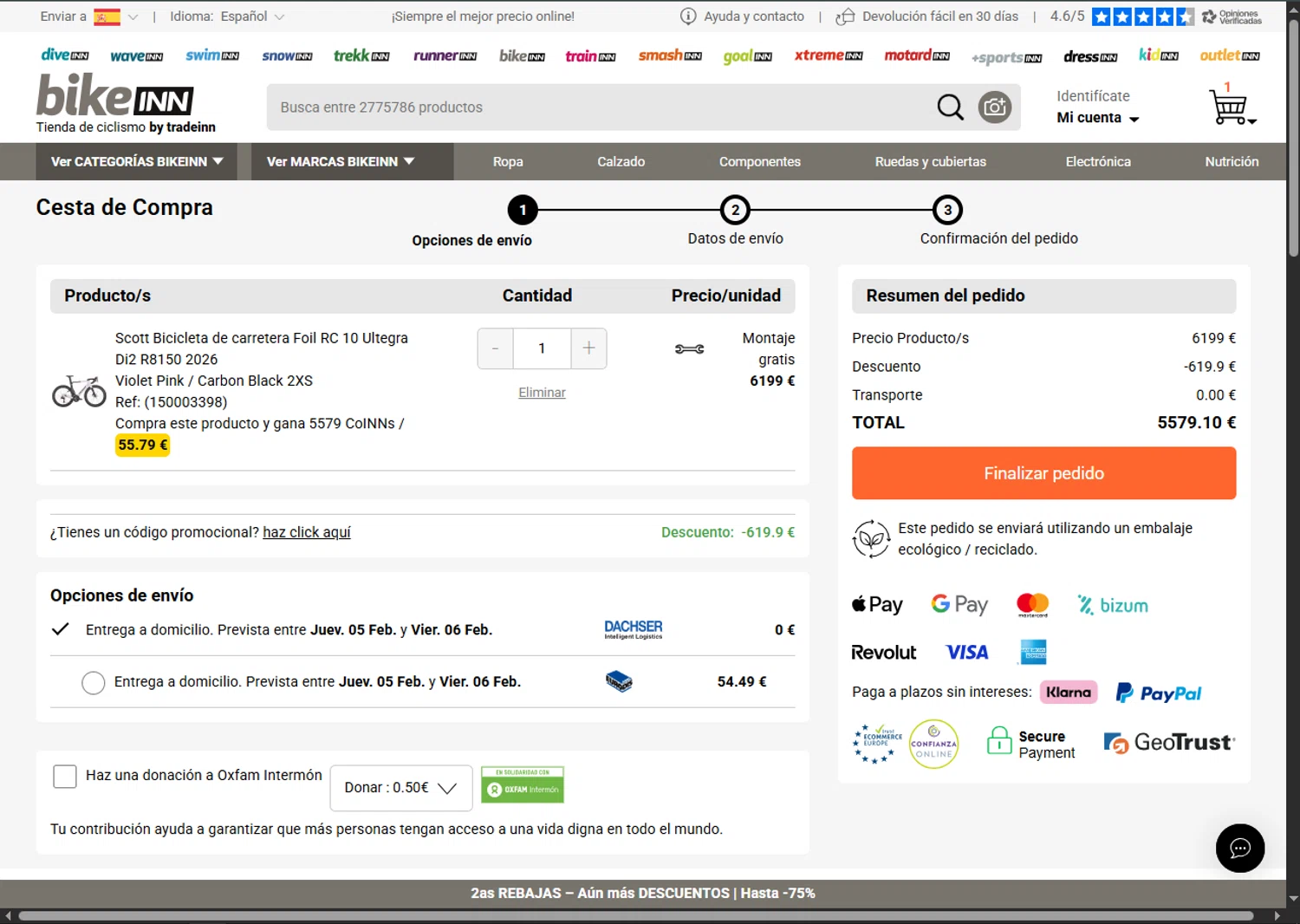Open the kidinn store logo
1300x924 pixels.
1159,55
